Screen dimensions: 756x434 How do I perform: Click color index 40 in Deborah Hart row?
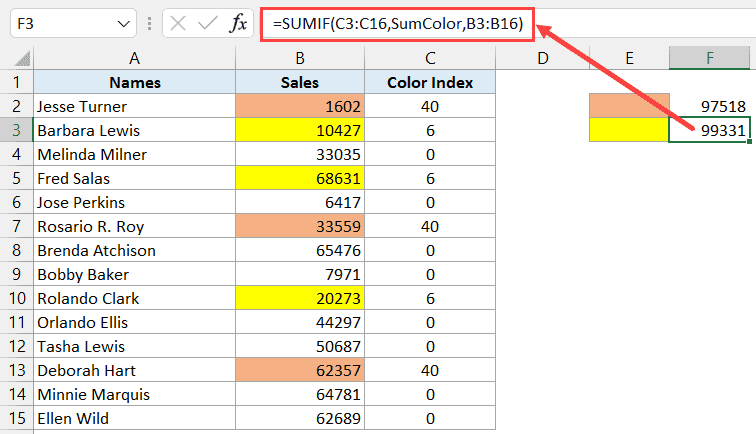pos(430,370)
